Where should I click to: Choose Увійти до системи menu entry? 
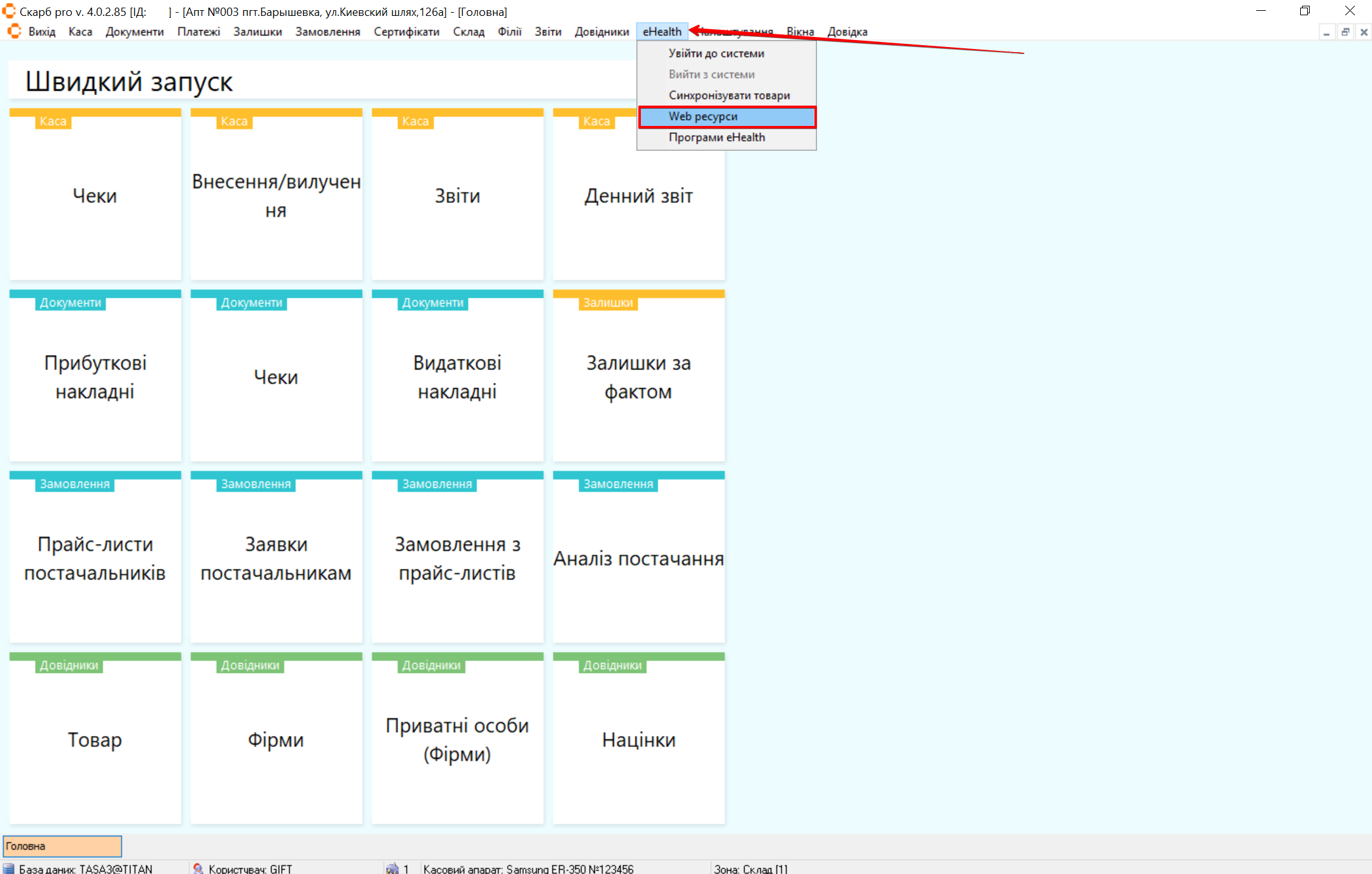(716, 53)
